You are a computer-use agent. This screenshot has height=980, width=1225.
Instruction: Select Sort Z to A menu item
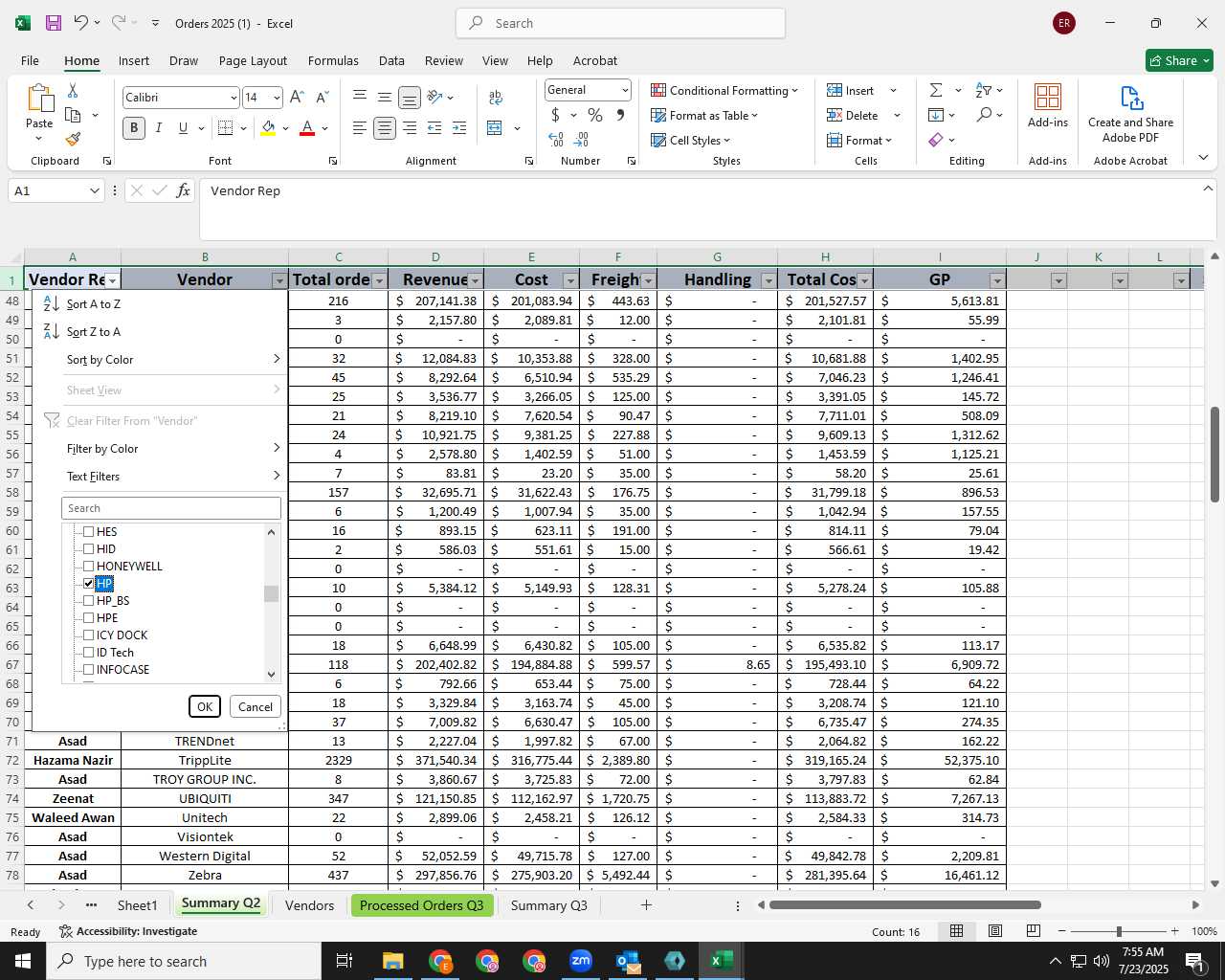pyautogui.click(x=94, y=331)
